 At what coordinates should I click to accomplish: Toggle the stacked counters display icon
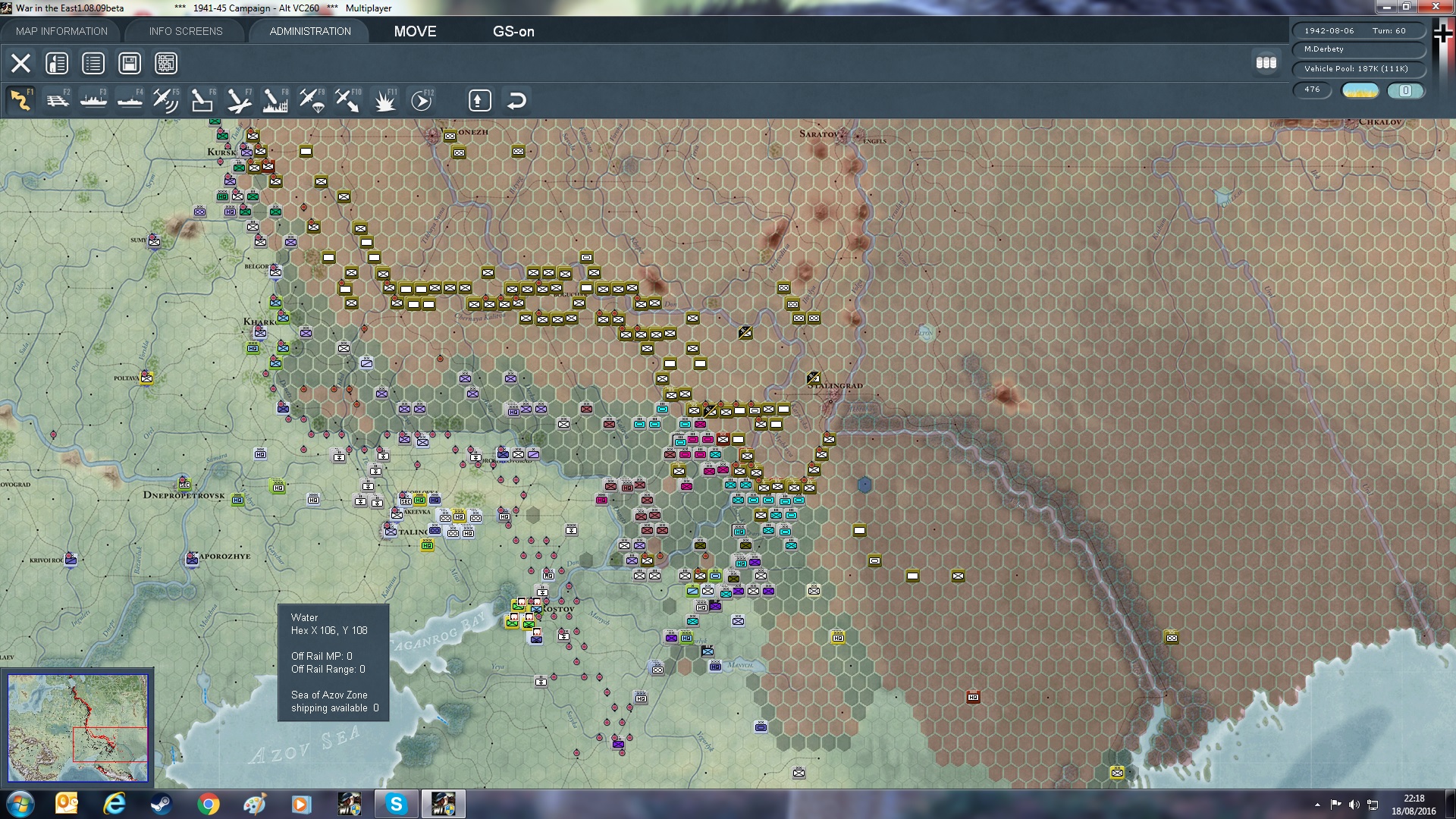(x=1266, y=64)
